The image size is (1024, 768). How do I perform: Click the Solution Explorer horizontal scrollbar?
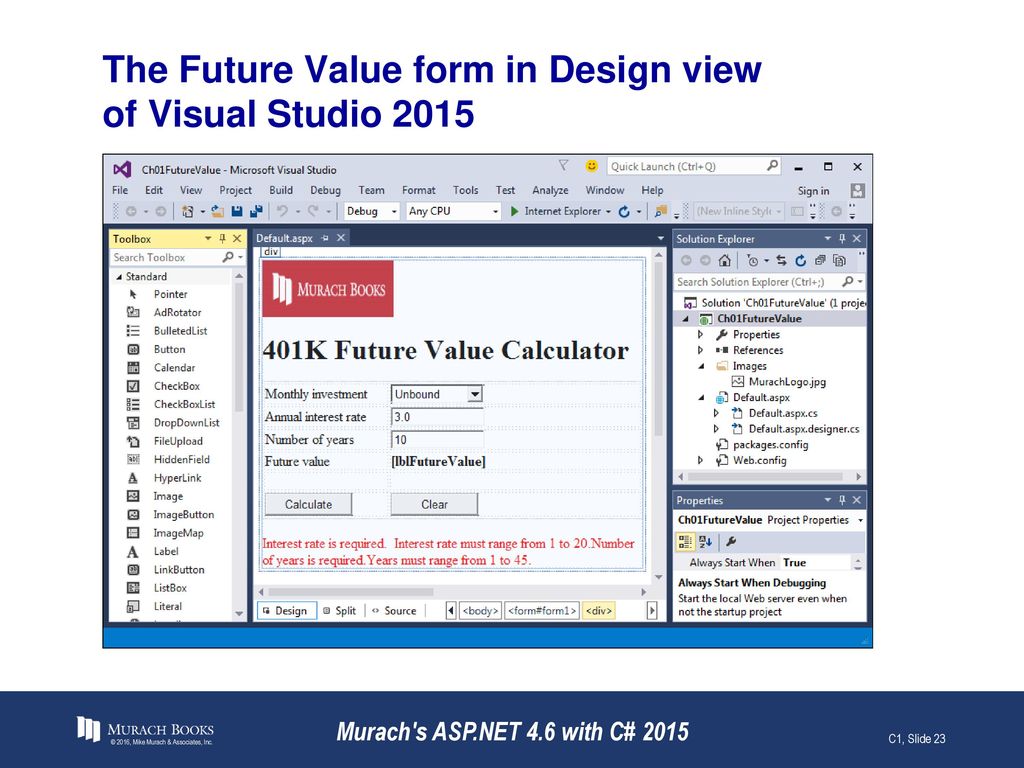pos(769,477)
